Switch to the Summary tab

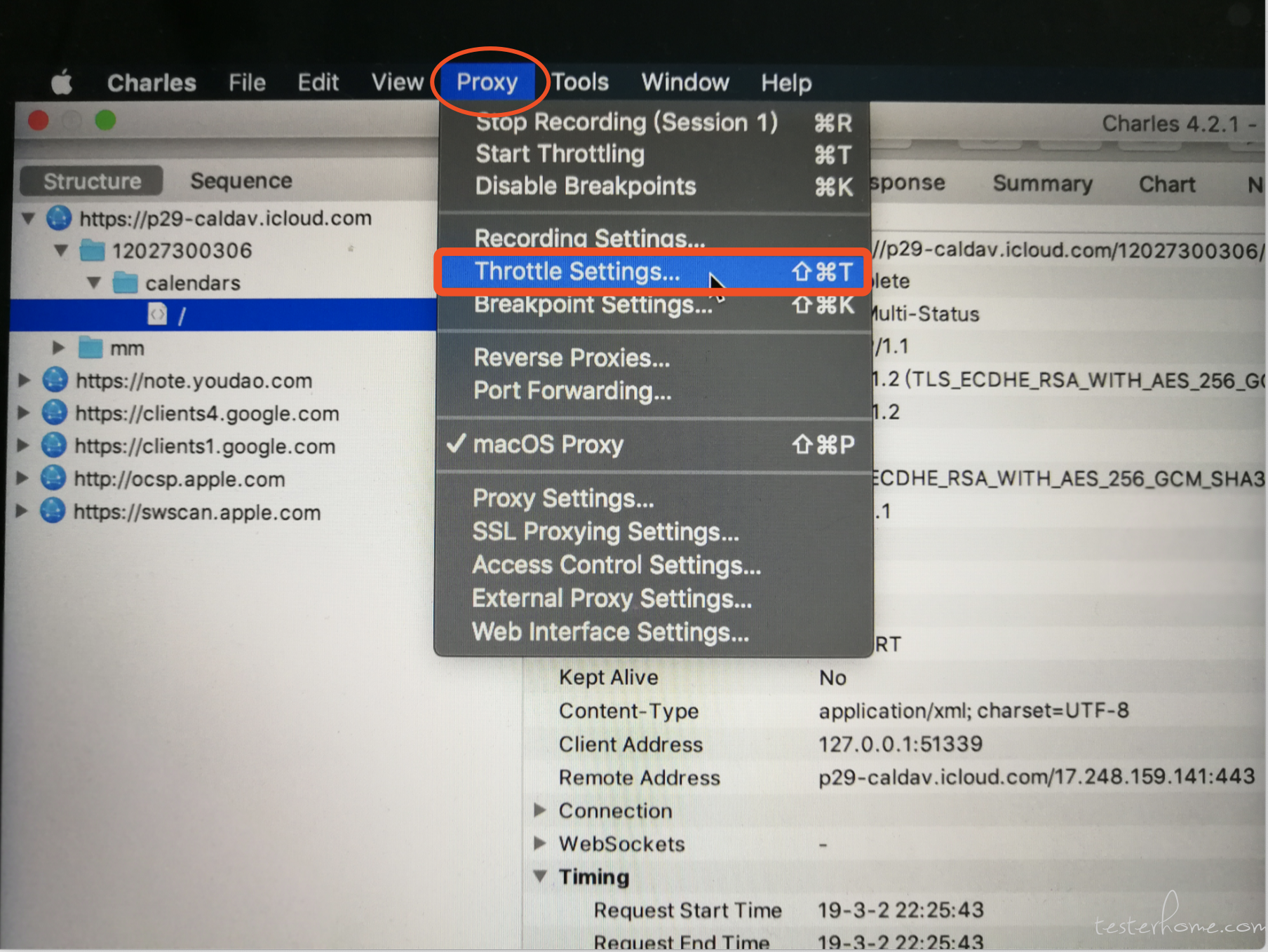pos(1042,184)
